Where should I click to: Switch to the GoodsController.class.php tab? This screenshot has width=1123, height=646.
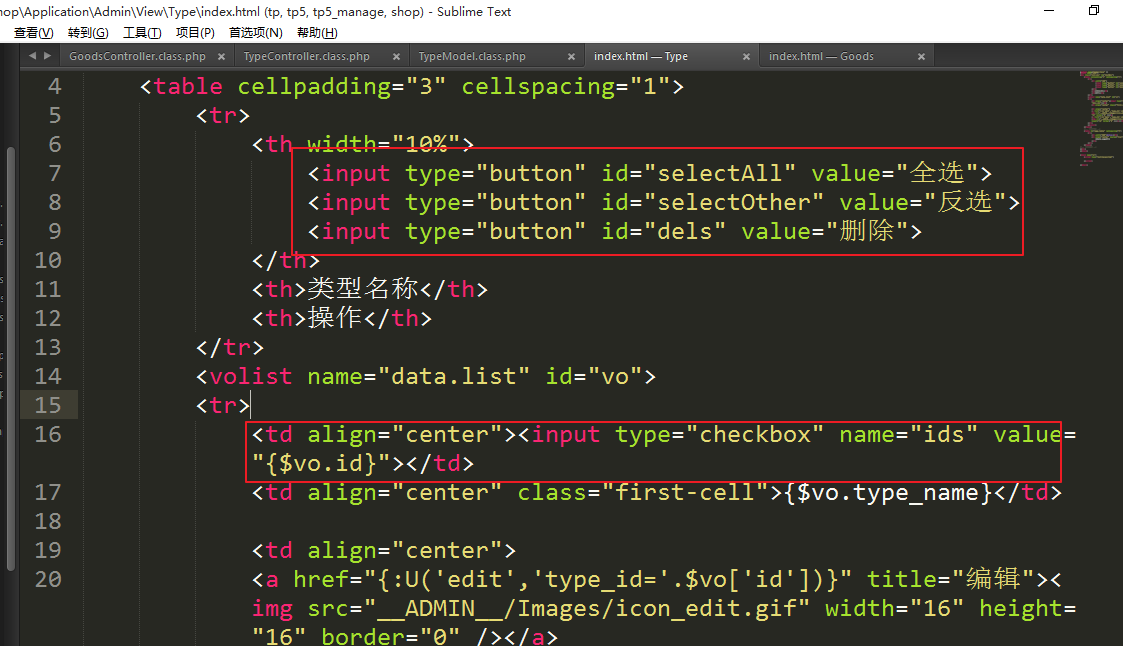[x=137, y=57]
